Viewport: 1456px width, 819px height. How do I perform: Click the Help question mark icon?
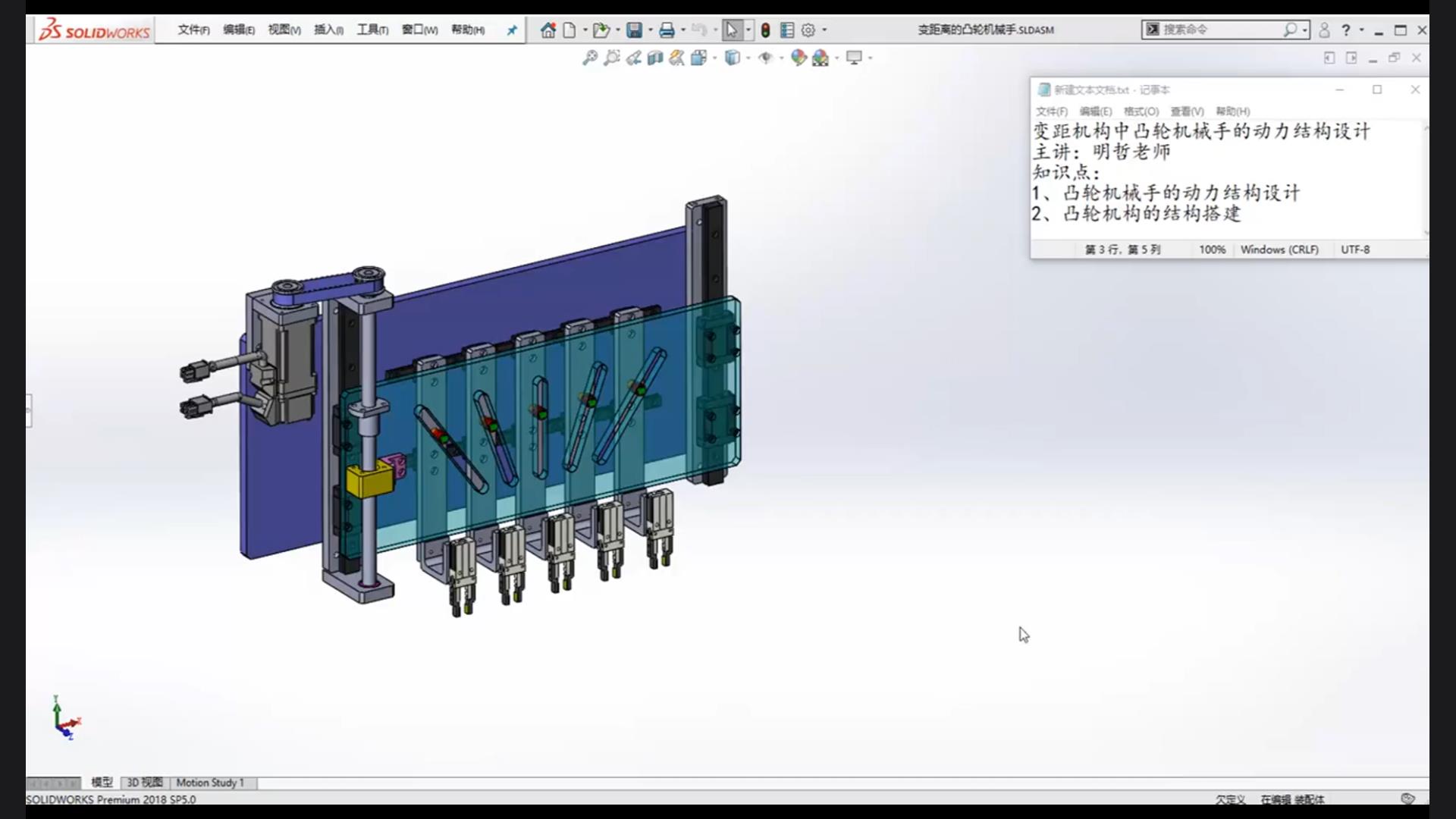[x=1346, y=30]
